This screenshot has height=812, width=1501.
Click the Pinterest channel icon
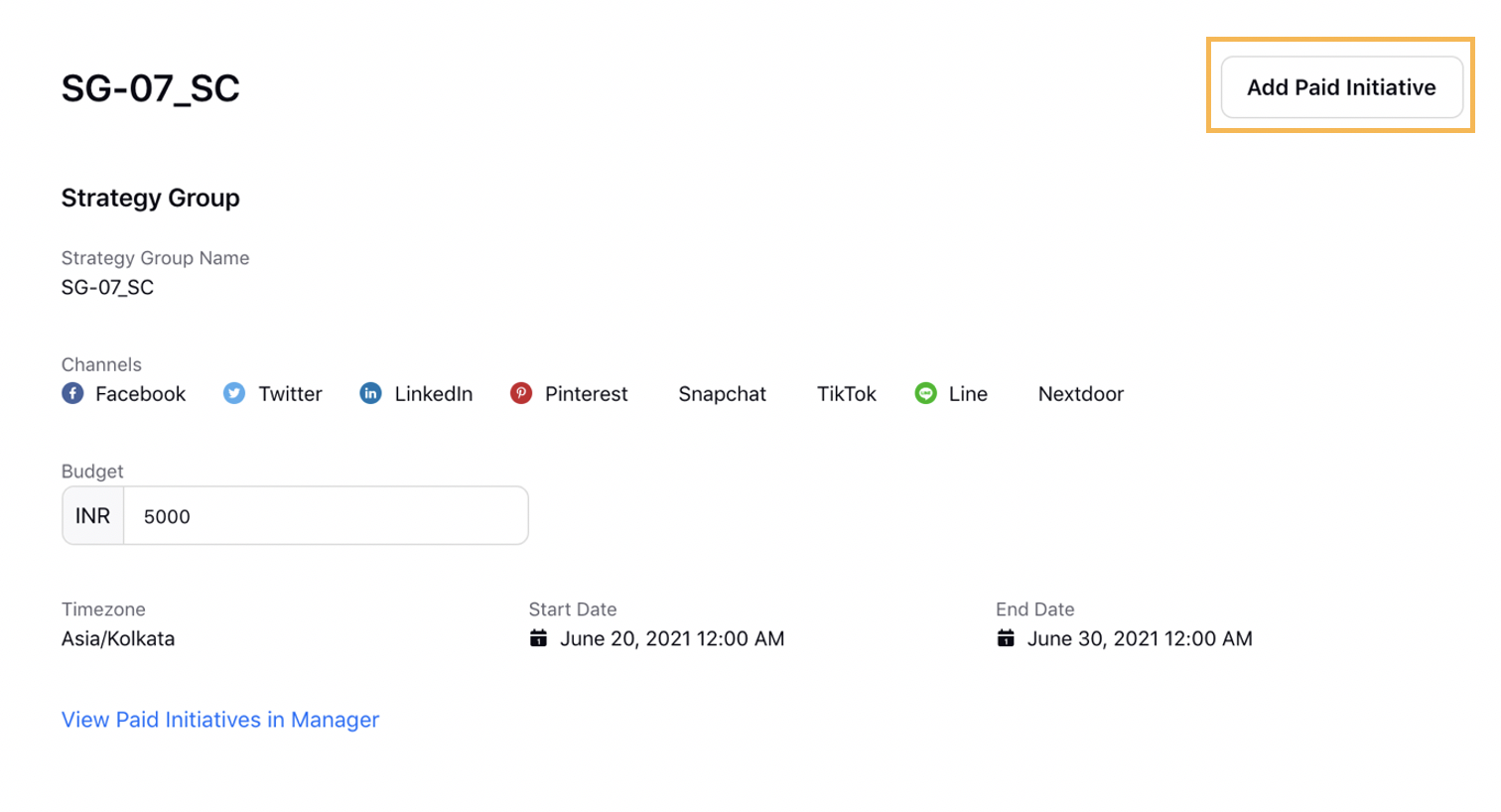521,393
